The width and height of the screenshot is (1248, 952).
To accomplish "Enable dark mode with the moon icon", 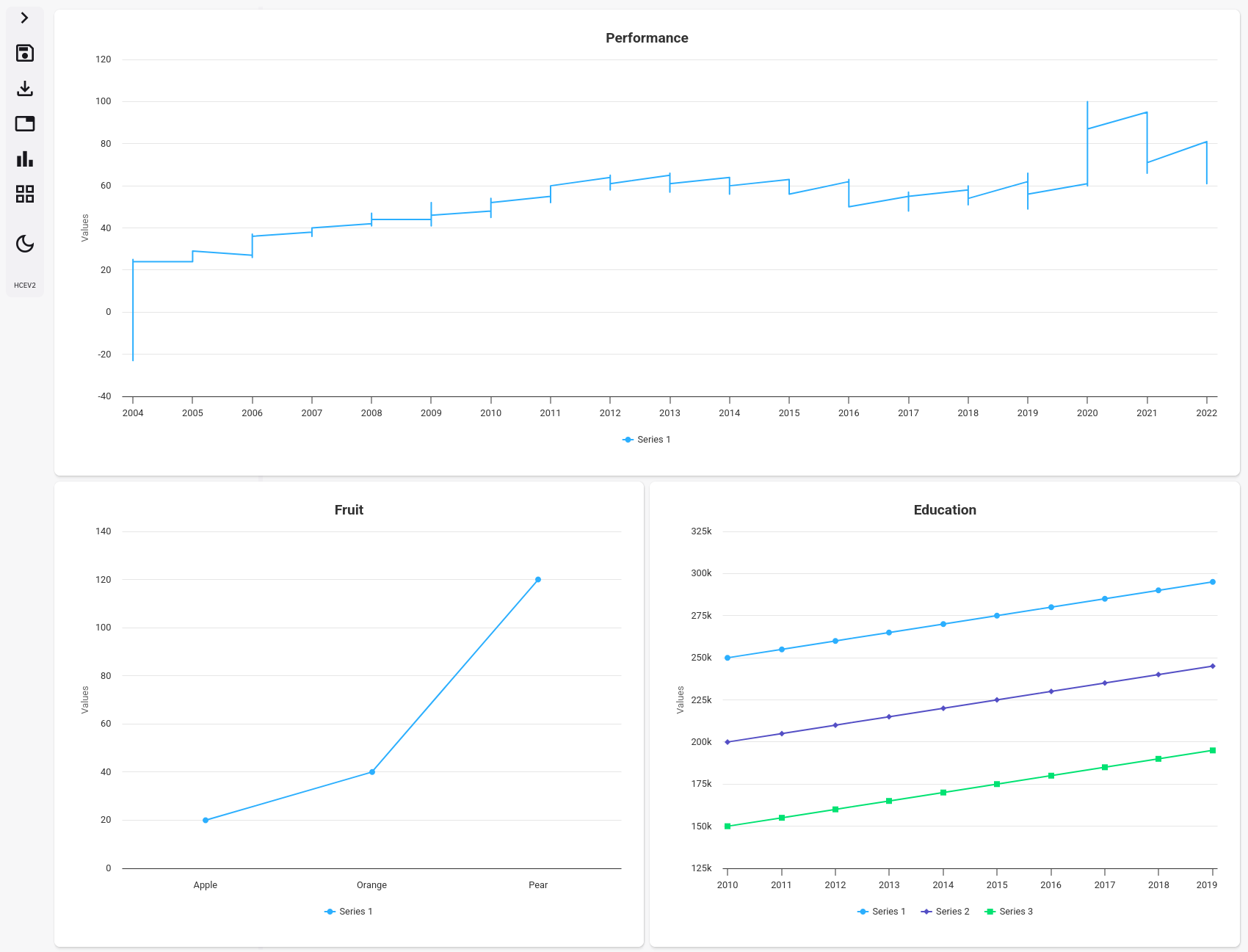I will tap(25, 244).
